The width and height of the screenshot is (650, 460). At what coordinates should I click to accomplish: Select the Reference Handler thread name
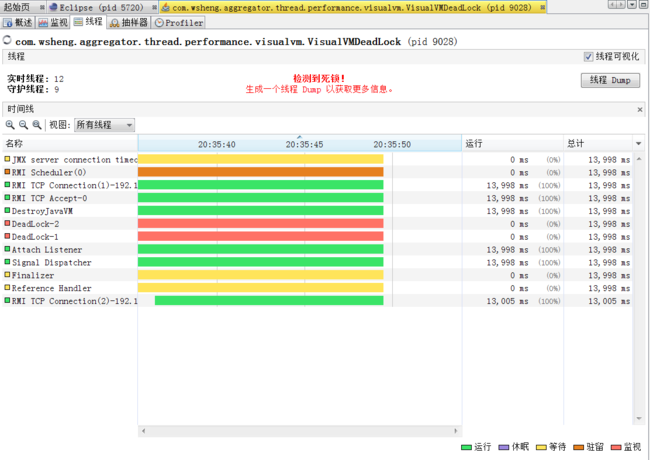[51, 288]
